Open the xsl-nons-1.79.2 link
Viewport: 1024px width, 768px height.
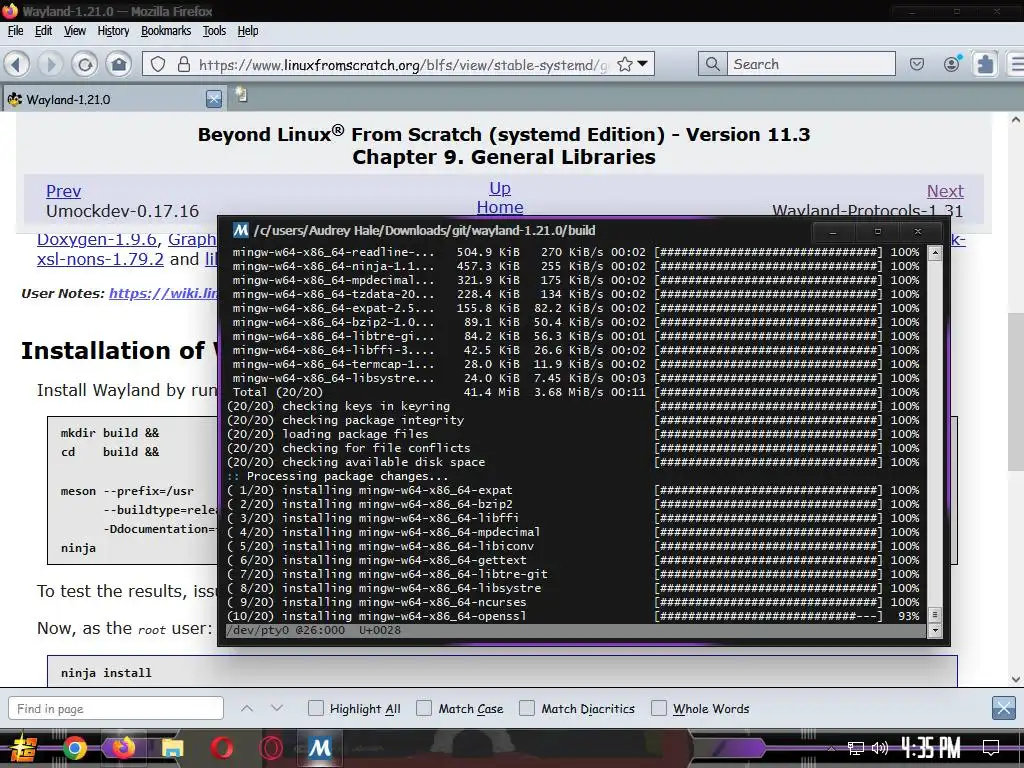100,259
